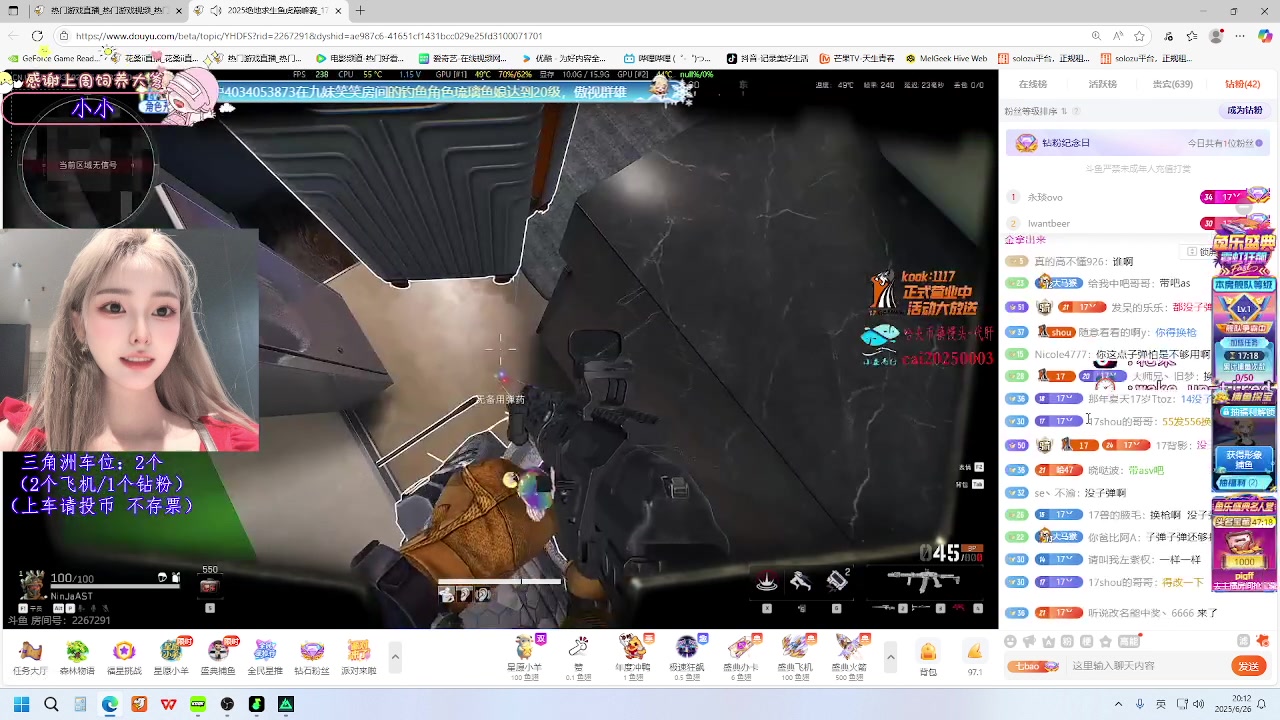Switch to the 贵宾(639) tab
Screen dimensions: 1280x720
1173,84
